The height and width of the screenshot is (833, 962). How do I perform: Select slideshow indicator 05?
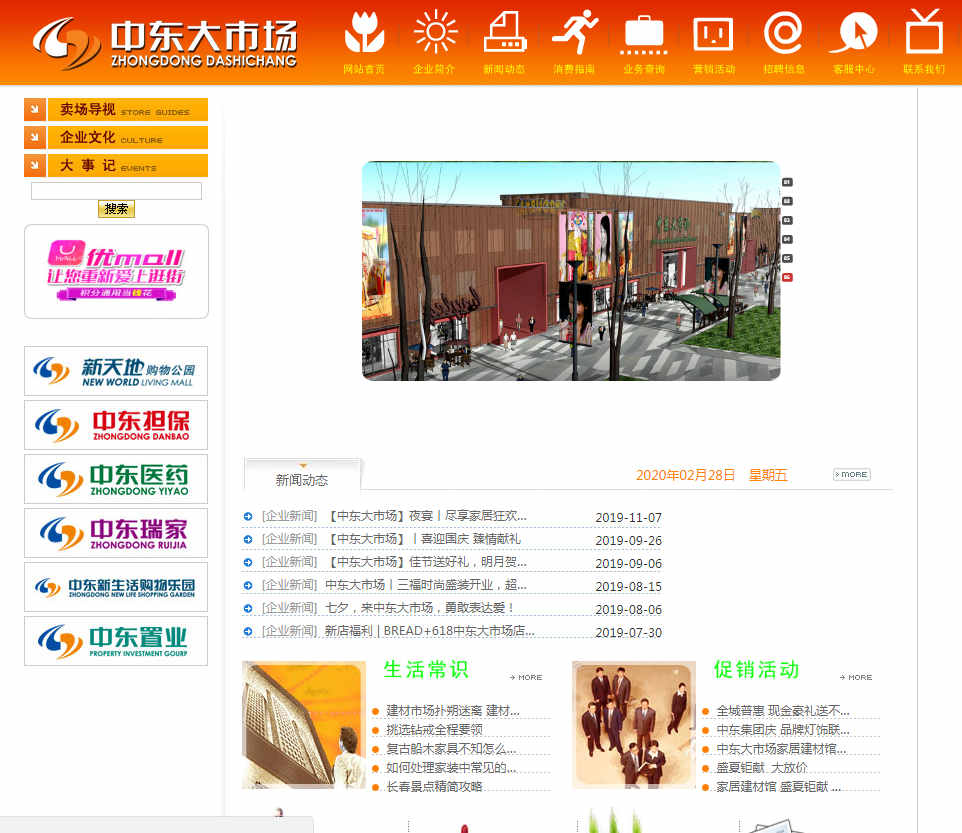click(788, 258)
